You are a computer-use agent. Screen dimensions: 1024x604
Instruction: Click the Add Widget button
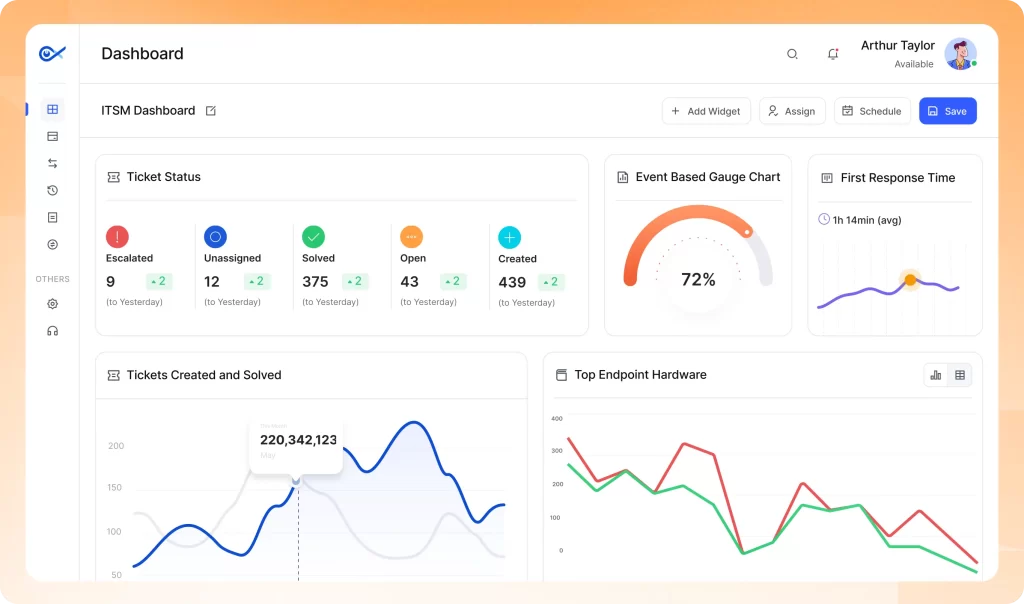point(706,111)
